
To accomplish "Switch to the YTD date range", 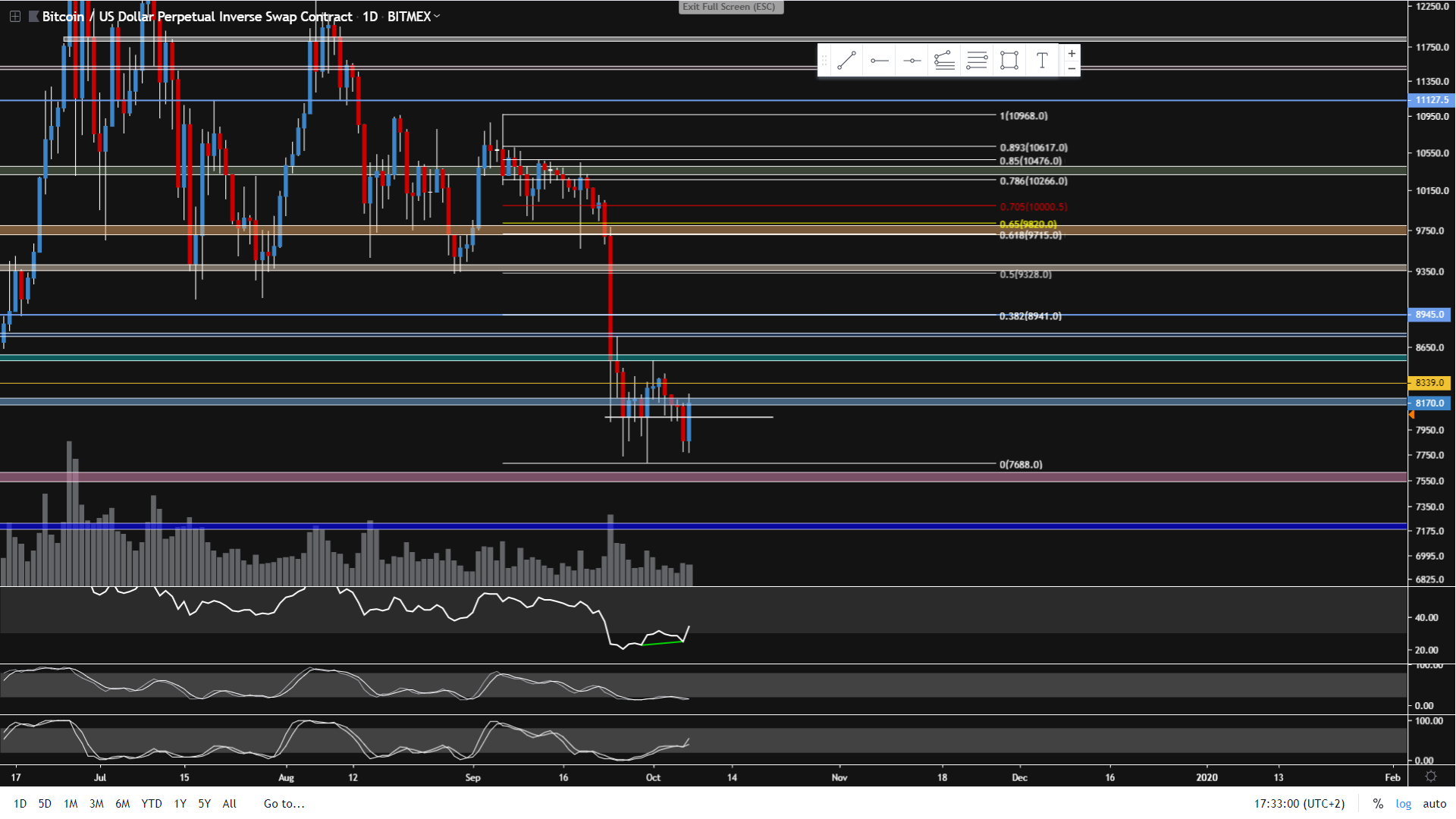I will point(152,804).
